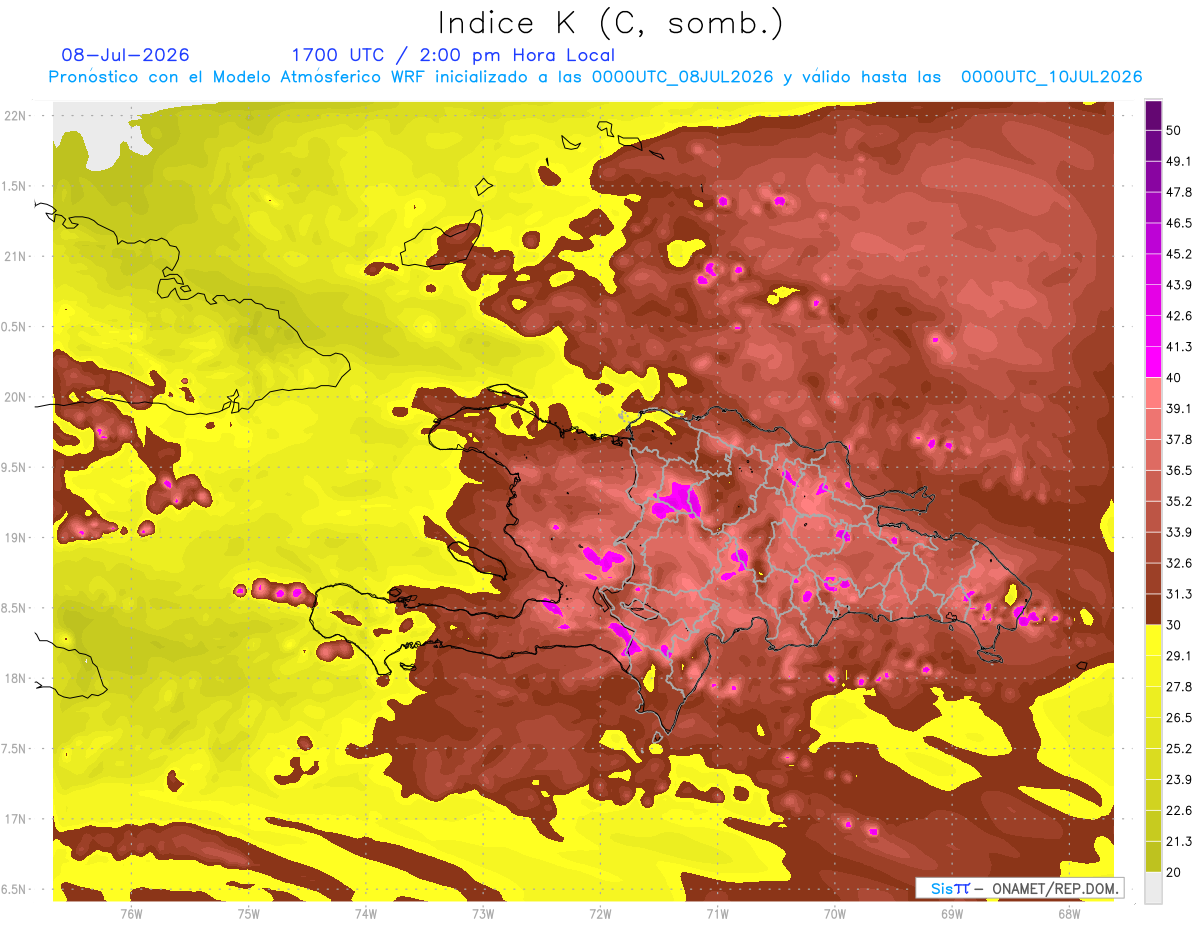Click the longitude axis label '68W'
The image size is (1200, 927).
coord(1069,913)
